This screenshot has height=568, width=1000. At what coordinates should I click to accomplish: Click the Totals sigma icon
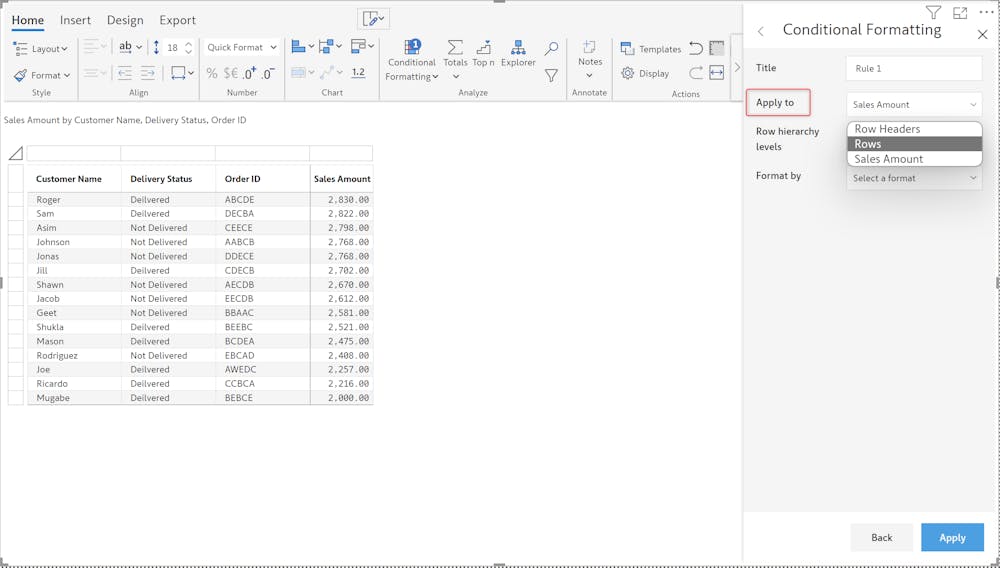(x=455, y=48)
